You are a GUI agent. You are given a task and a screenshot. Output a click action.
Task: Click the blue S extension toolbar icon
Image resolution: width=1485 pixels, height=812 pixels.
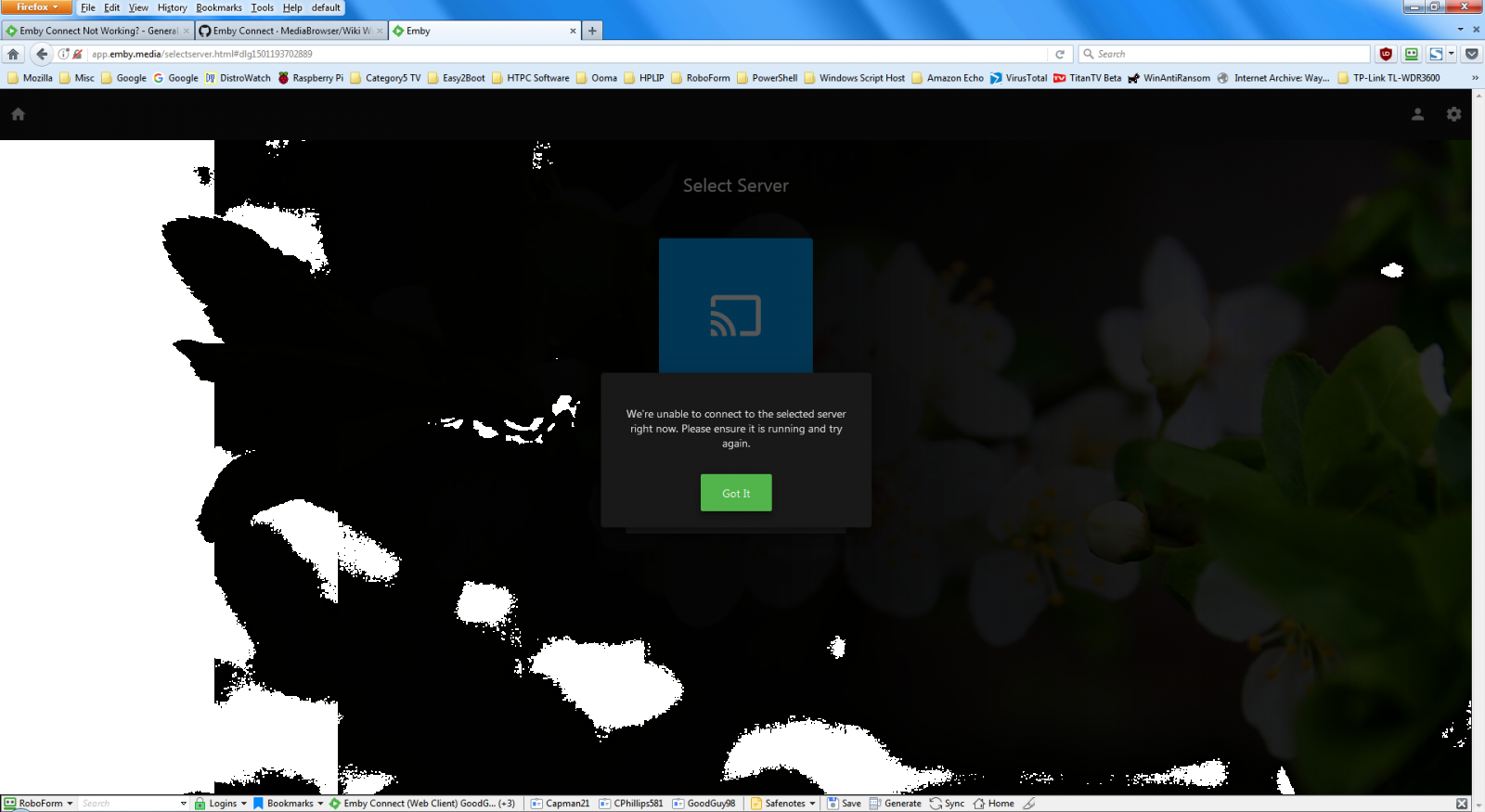coord(1436,54)
